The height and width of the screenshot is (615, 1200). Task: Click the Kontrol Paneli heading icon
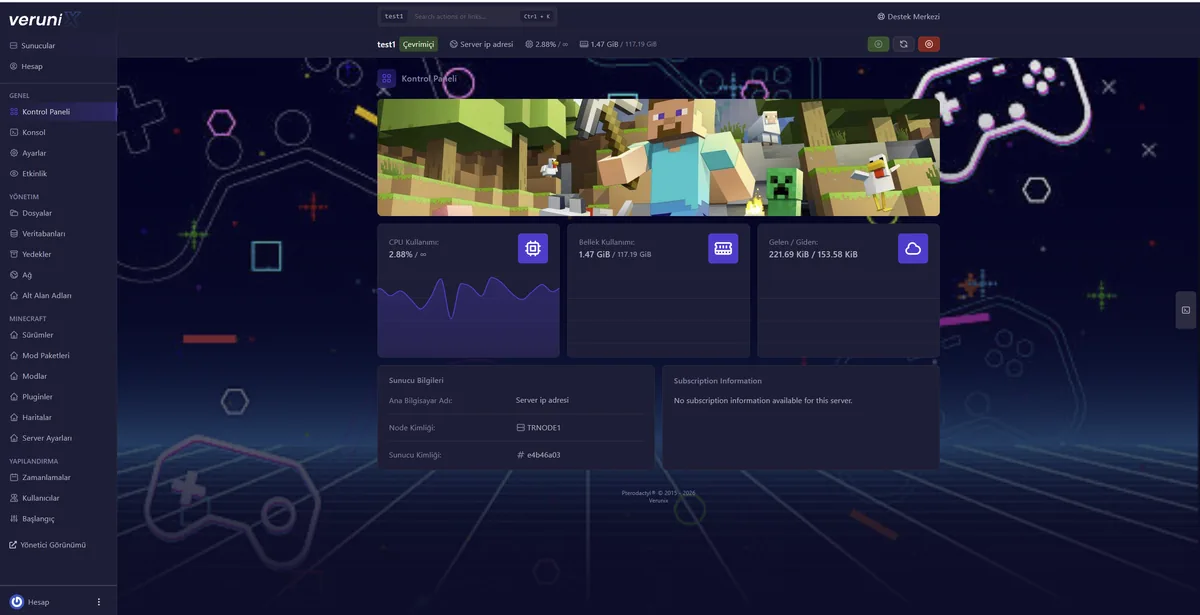click(387, 78)
